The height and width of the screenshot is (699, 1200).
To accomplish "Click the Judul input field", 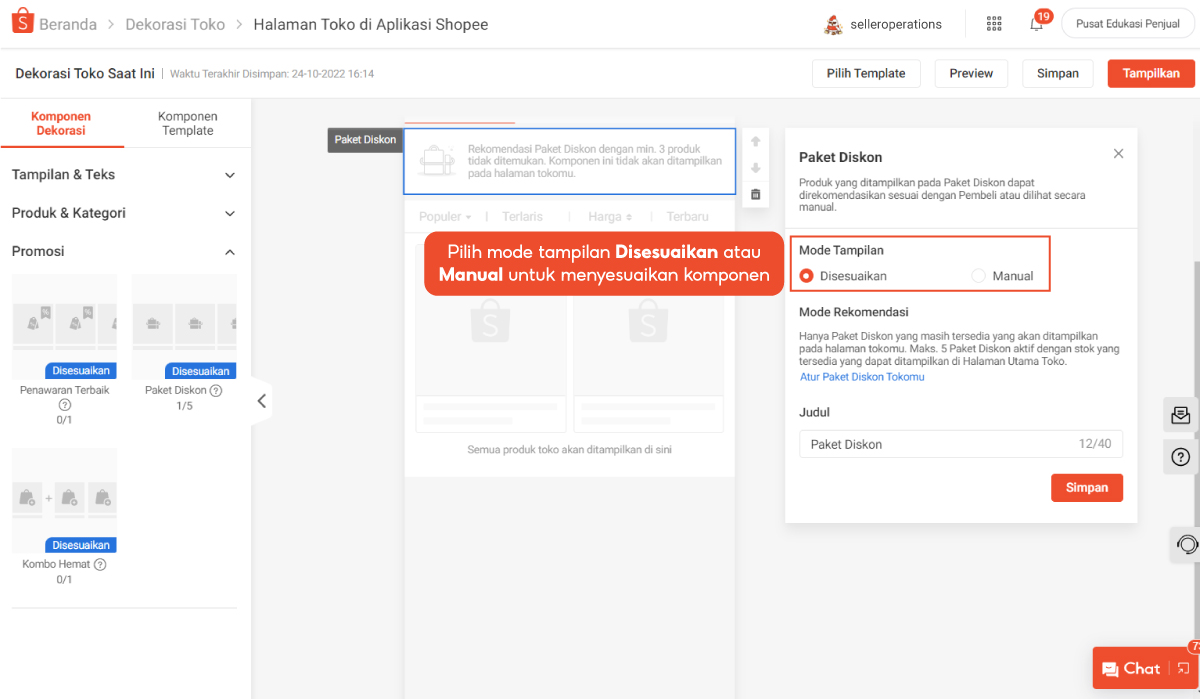I will point(935,444).
